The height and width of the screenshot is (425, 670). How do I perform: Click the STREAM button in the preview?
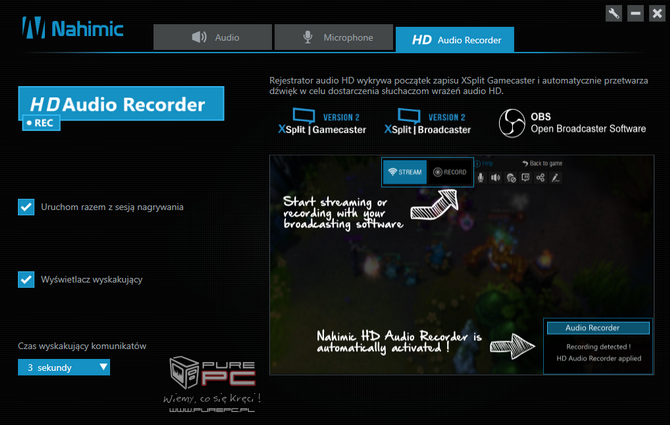(x=405, y=172)
